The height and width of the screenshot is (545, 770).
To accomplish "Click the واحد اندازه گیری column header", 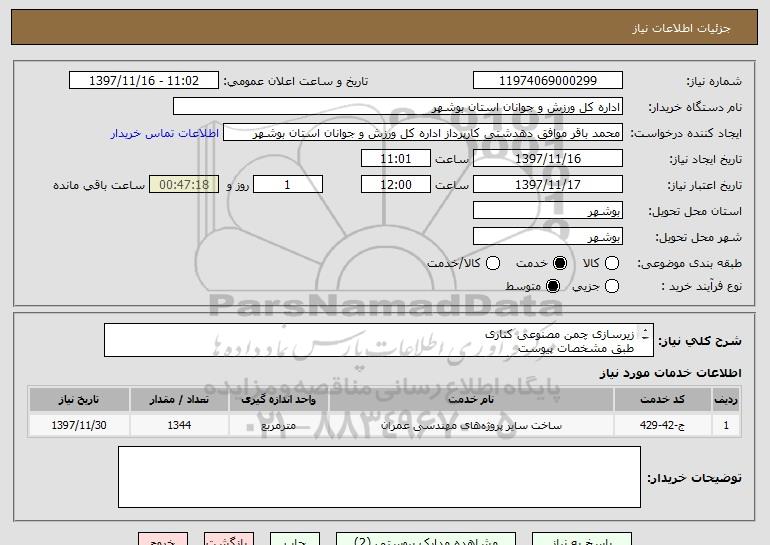I will coord(278,400).
